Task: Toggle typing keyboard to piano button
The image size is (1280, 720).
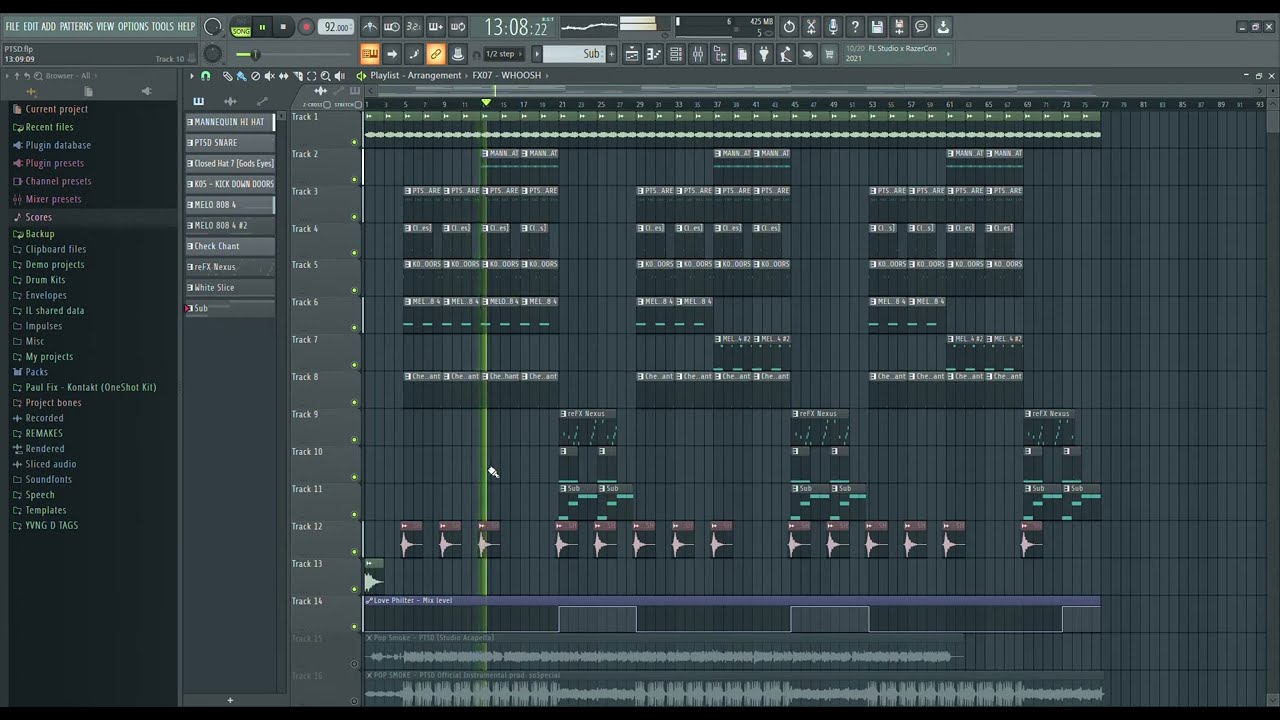Action: click(369, 54)
